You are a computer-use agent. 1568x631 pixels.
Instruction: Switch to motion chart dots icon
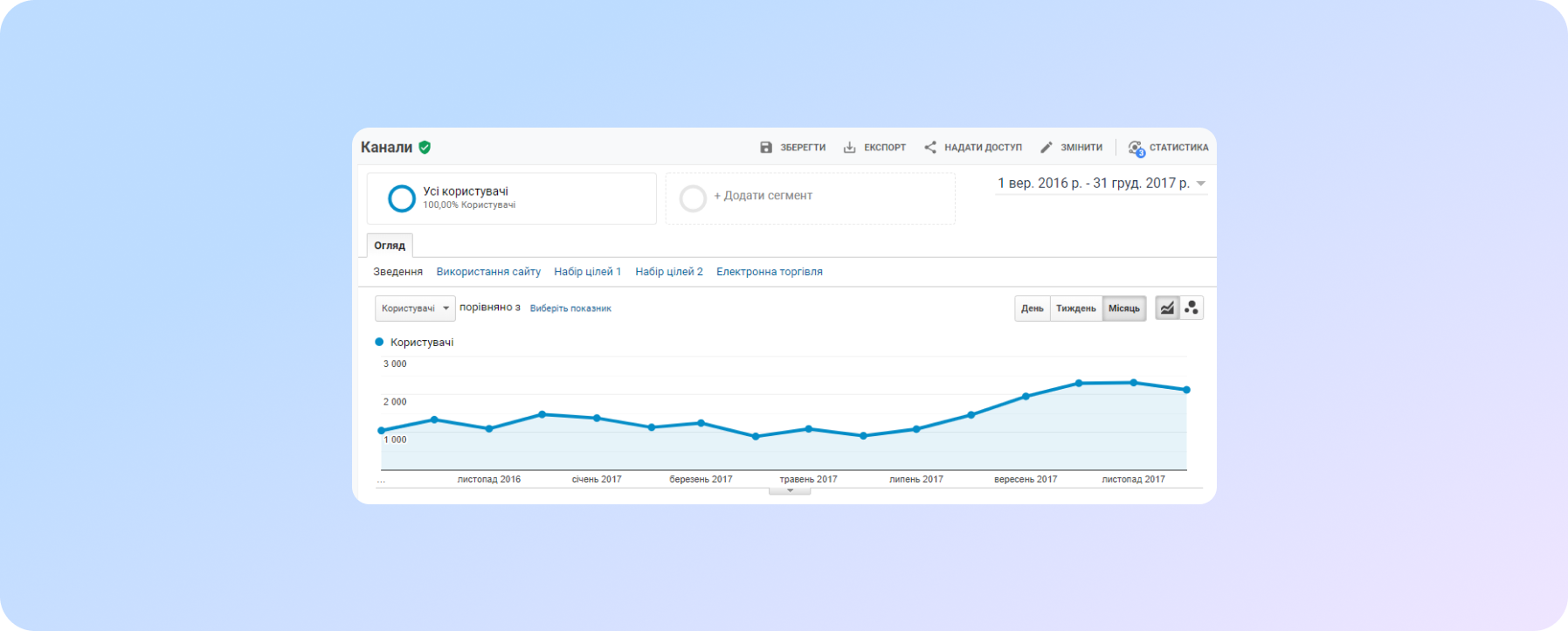(1192, 308)
